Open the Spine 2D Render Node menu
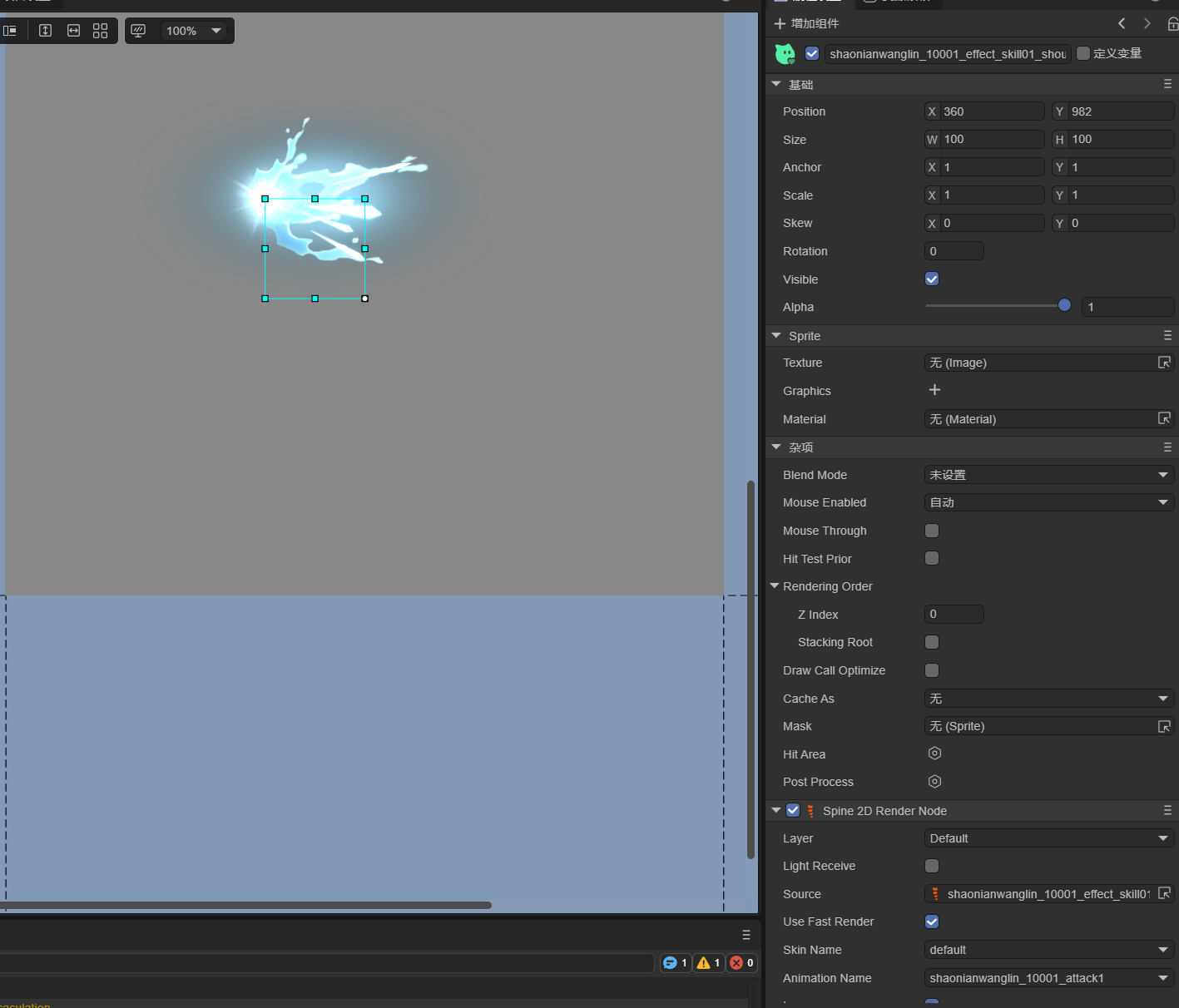The width and height of the screenshot is (1179, 1008). click(1167, 811)
